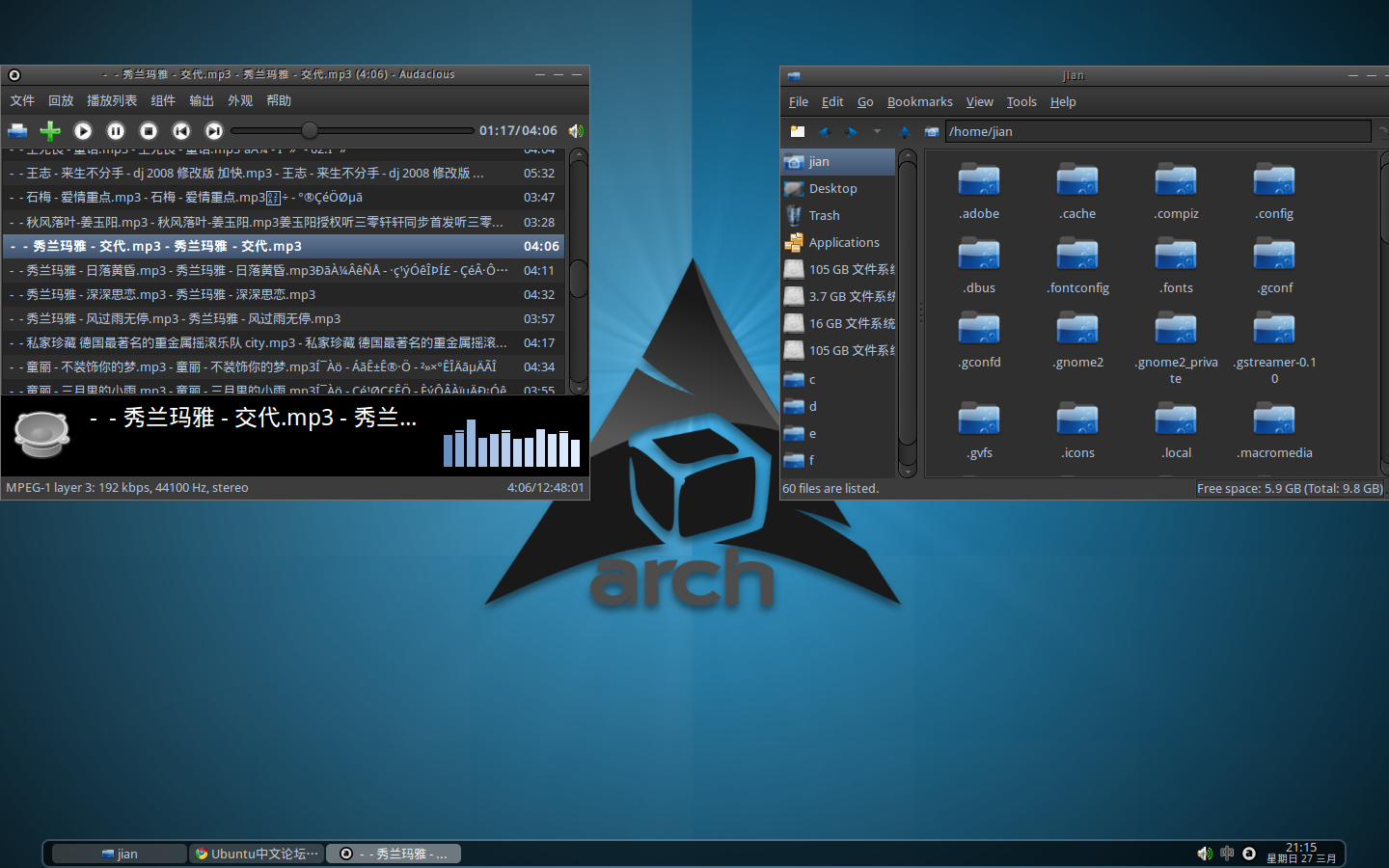
Task: Open the Help menu
Action: click(1063, 101)
